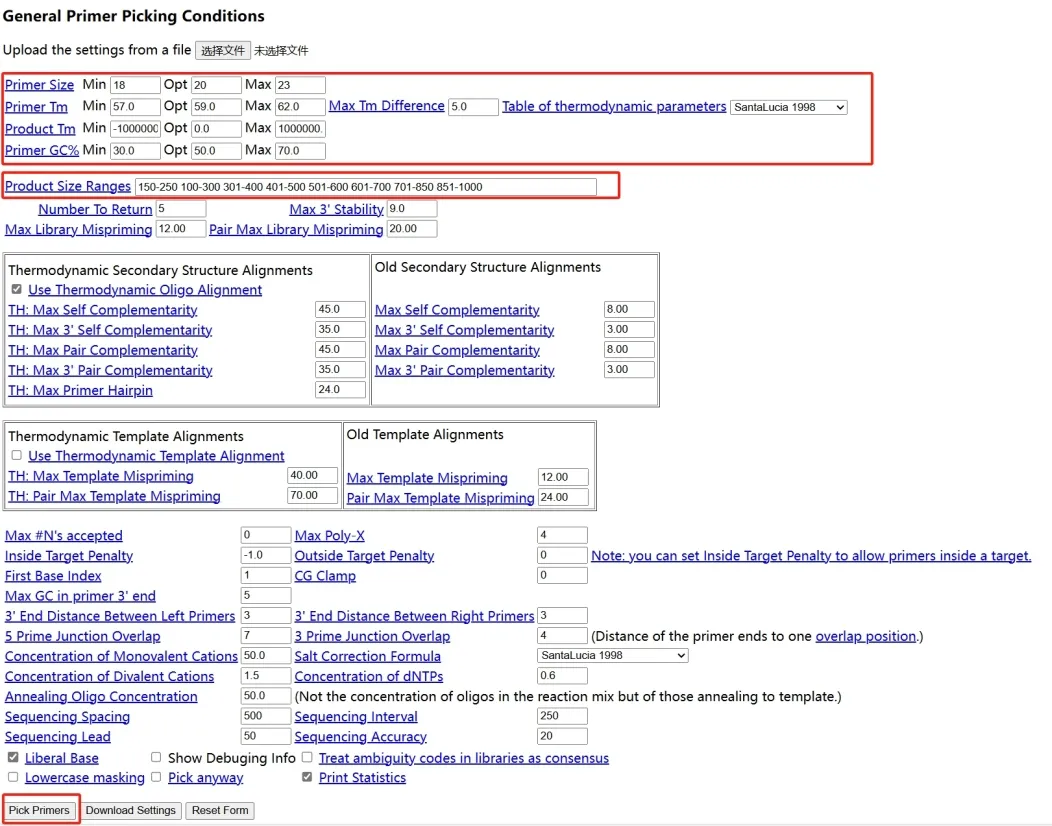Enable Lowercase masking checkbox
Screen dimensions: 1052x826
pyautogui.click(x=13, y=776)
